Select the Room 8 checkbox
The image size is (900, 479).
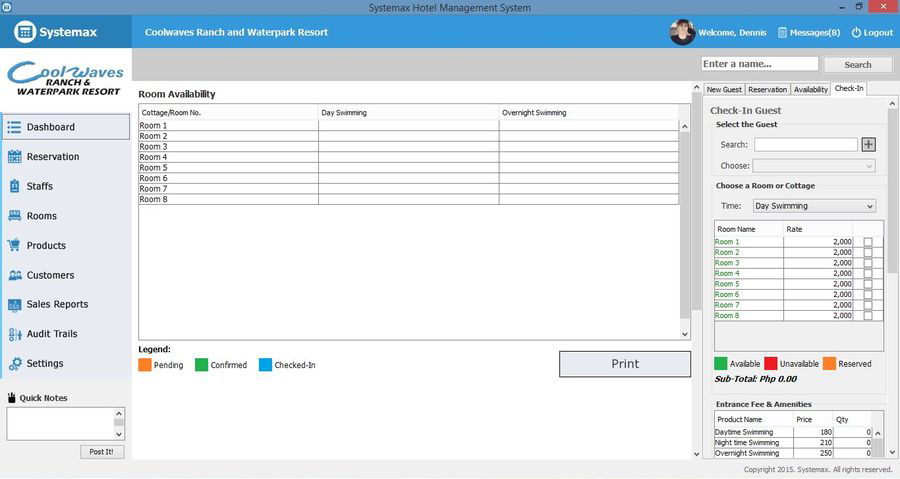tap(868, 316)
